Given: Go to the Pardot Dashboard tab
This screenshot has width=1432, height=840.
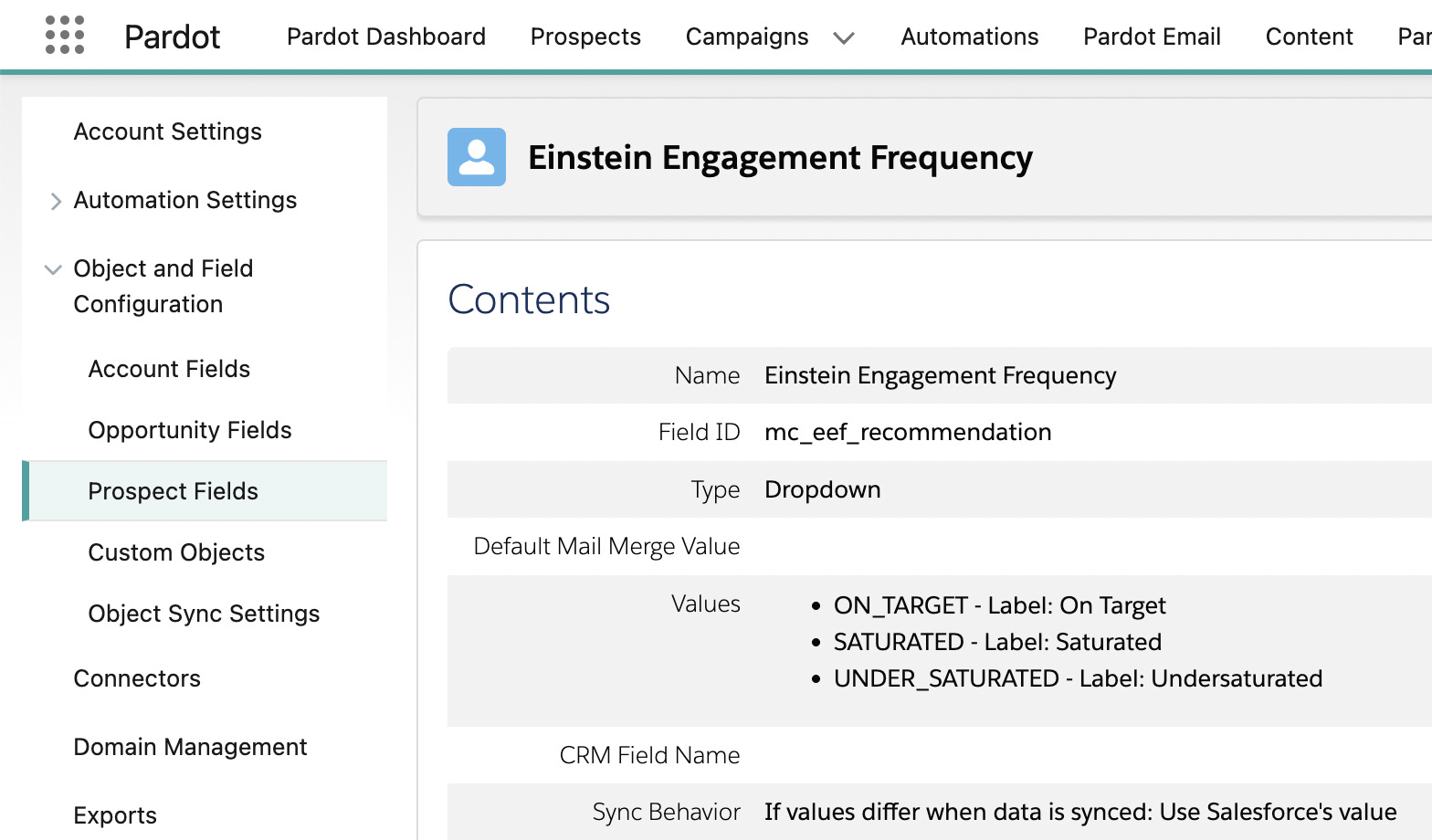Looking at the screenshot, I should (386, 37).
